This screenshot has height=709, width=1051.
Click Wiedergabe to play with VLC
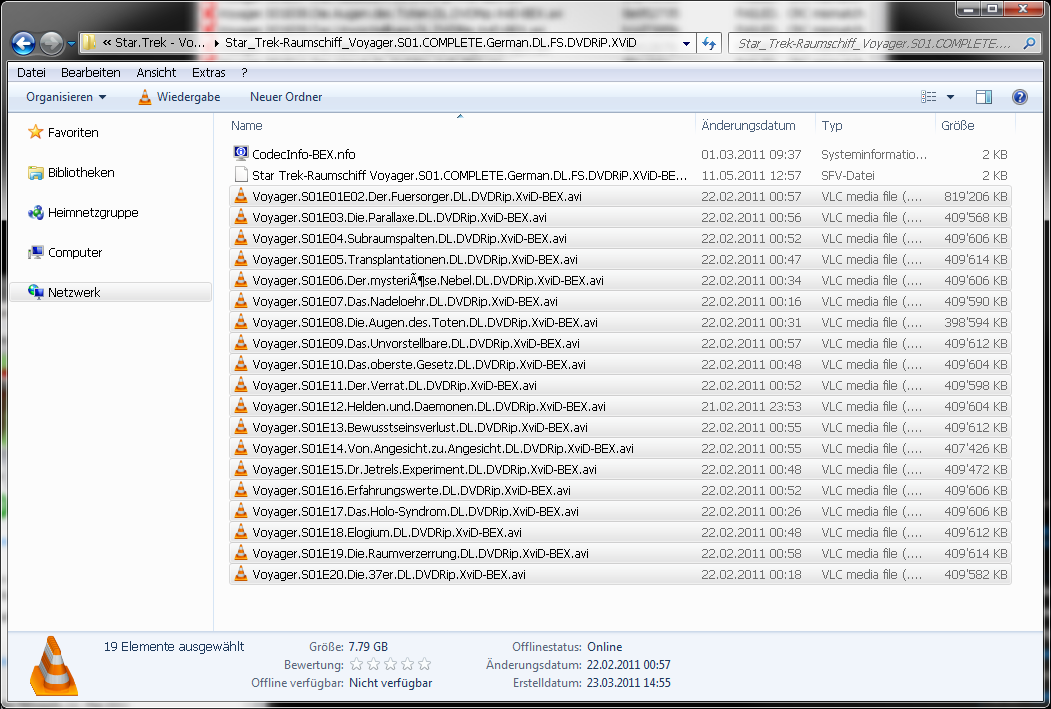(x=179, y=97)
